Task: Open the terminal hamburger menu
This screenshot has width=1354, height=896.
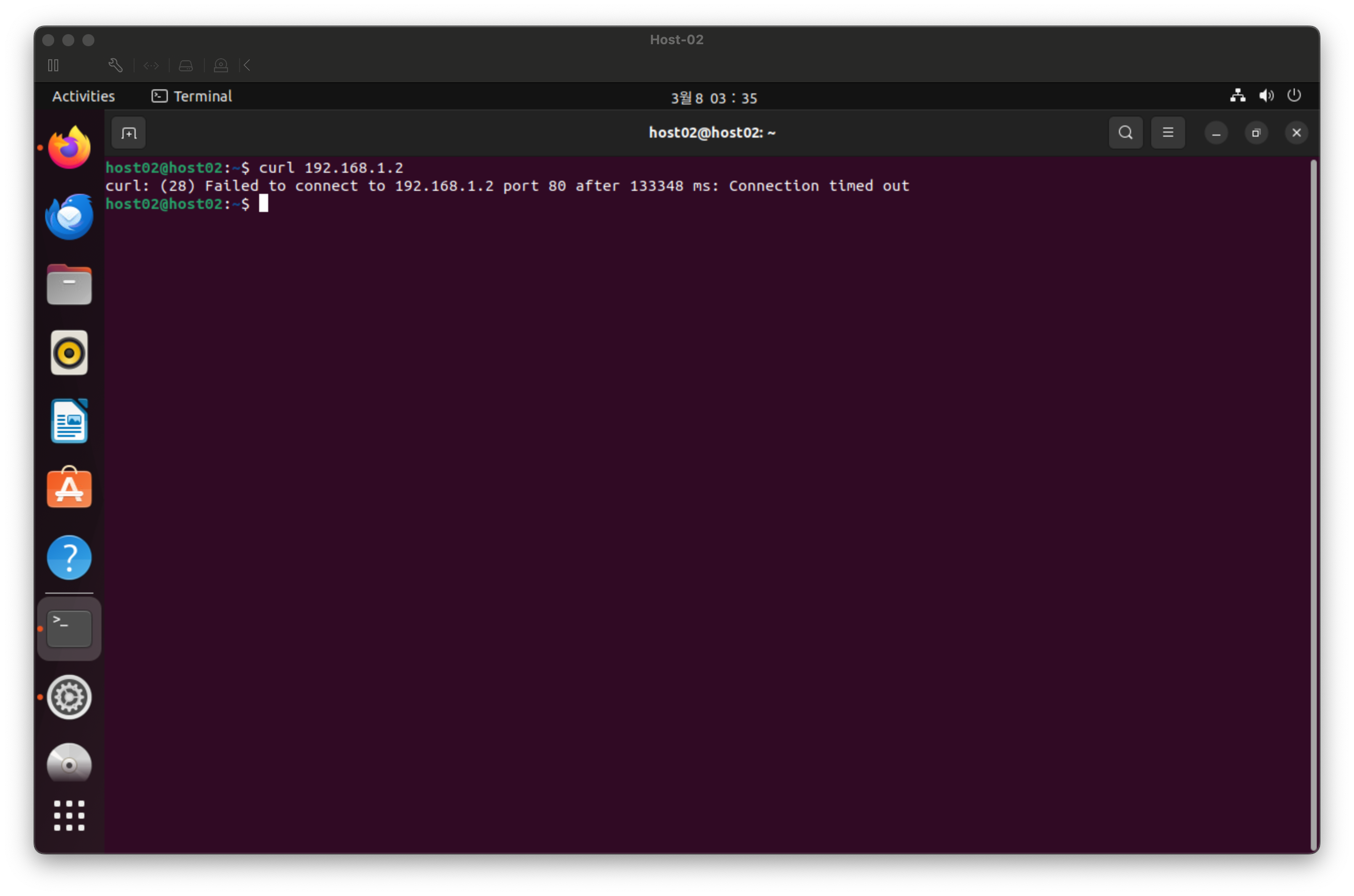Action: (1168, 133)
